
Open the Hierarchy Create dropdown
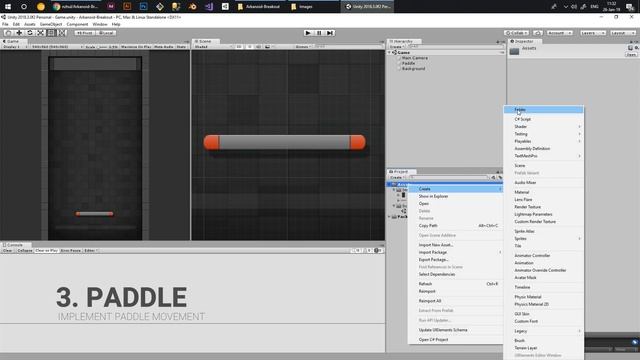tap(397, 47)
